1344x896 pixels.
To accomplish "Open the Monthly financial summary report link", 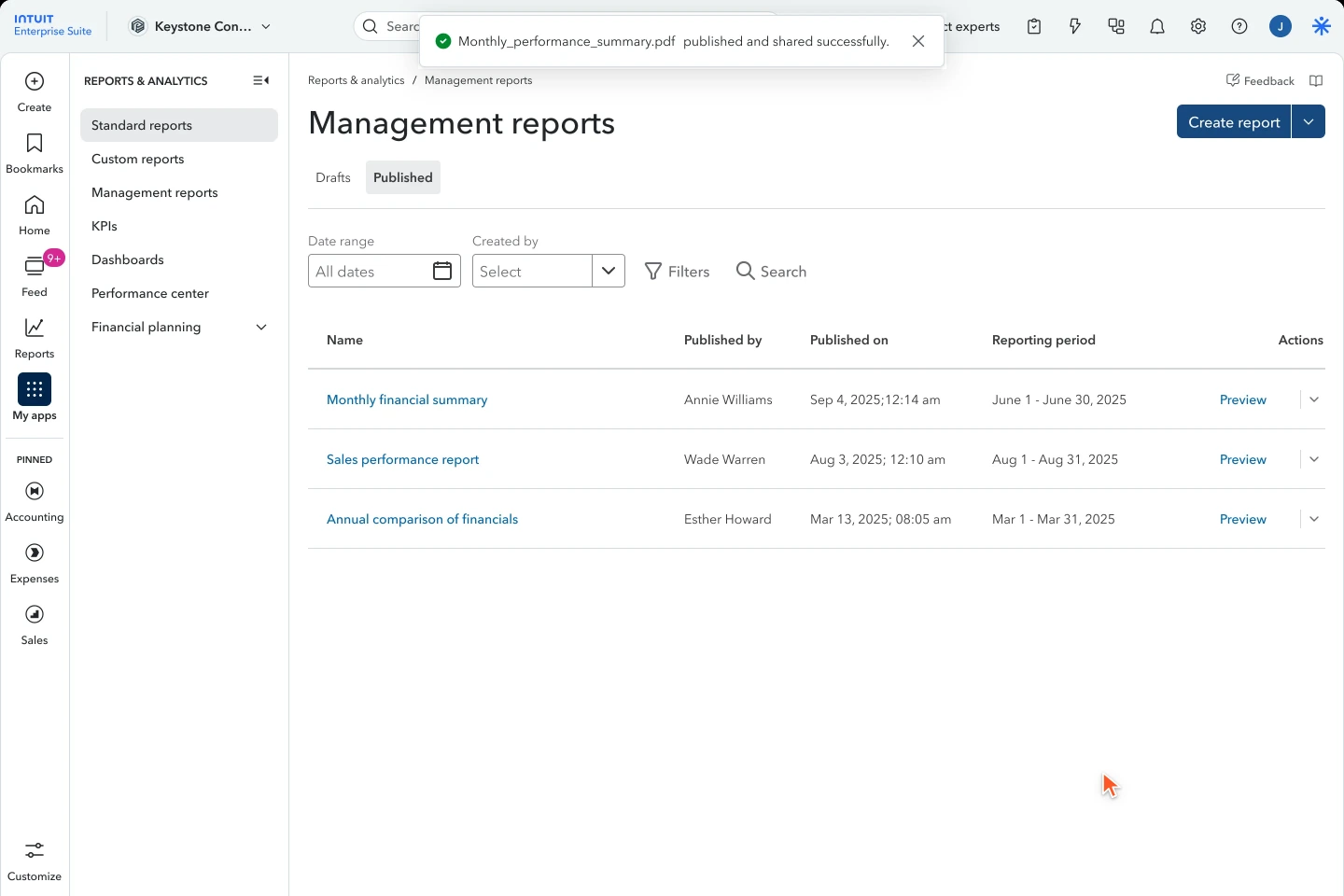I will click(407, 399).
